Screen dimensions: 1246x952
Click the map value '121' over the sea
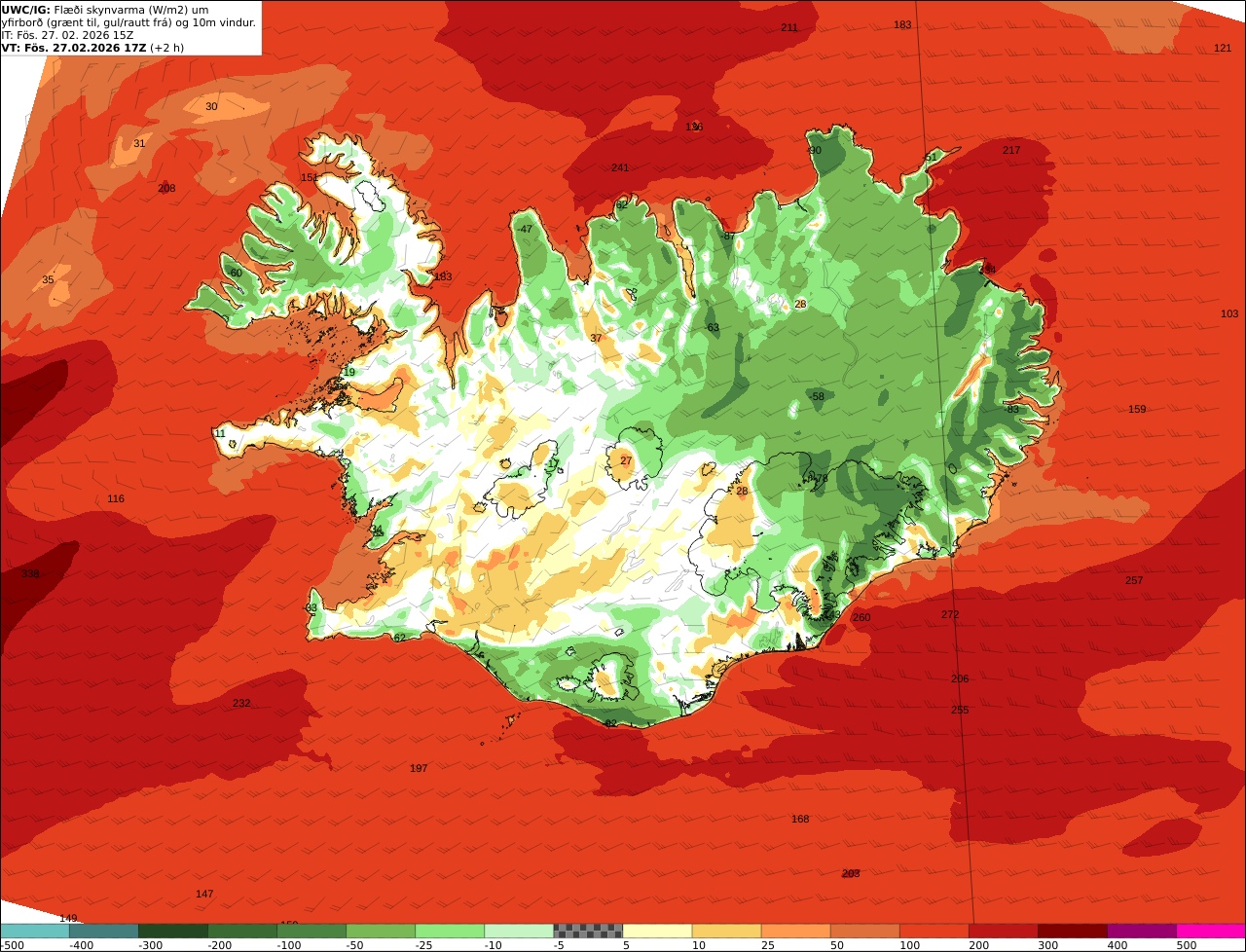tap(1223, 48)
